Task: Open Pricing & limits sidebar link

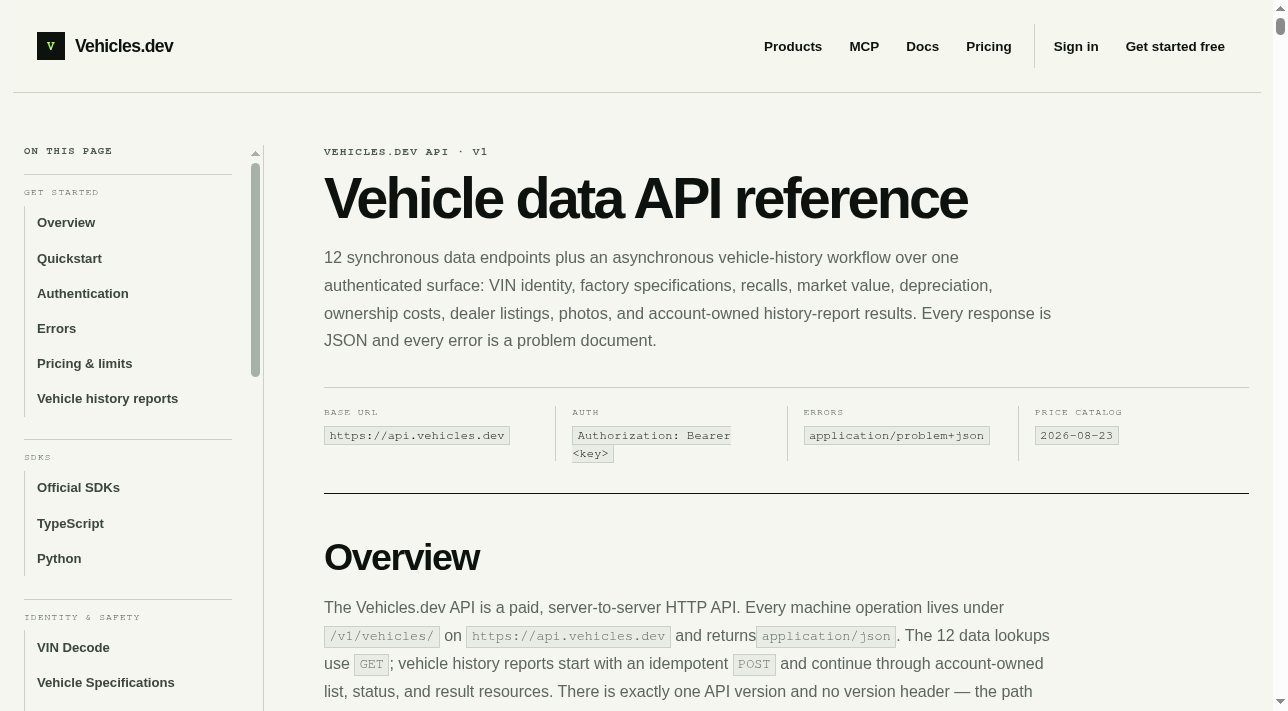Action: pyautogui.click(x=84, y=364)
